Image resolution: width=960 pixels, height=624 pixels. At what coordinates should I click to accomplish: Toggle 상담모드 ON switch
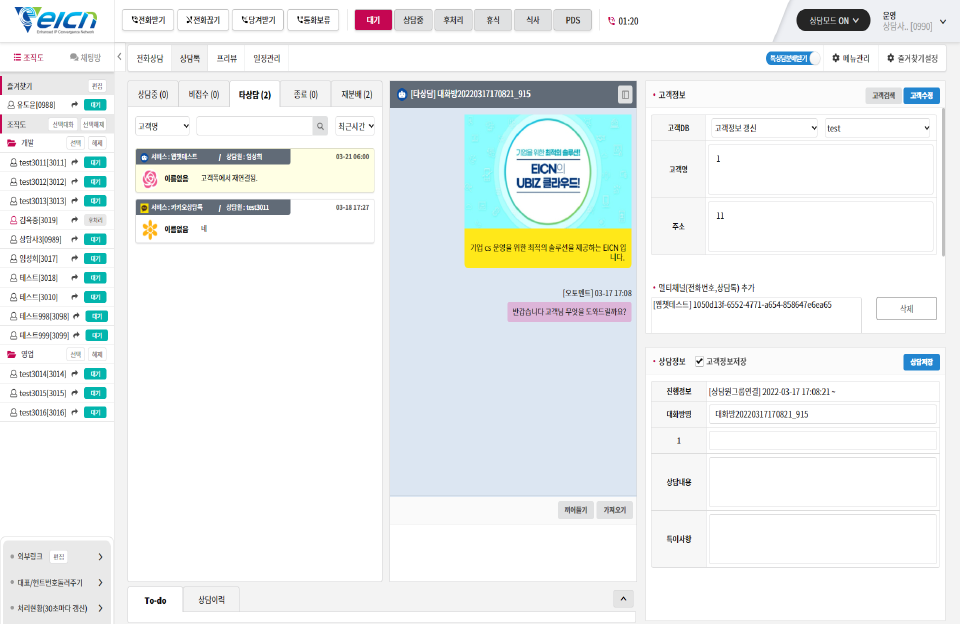[x=833, y=21]
